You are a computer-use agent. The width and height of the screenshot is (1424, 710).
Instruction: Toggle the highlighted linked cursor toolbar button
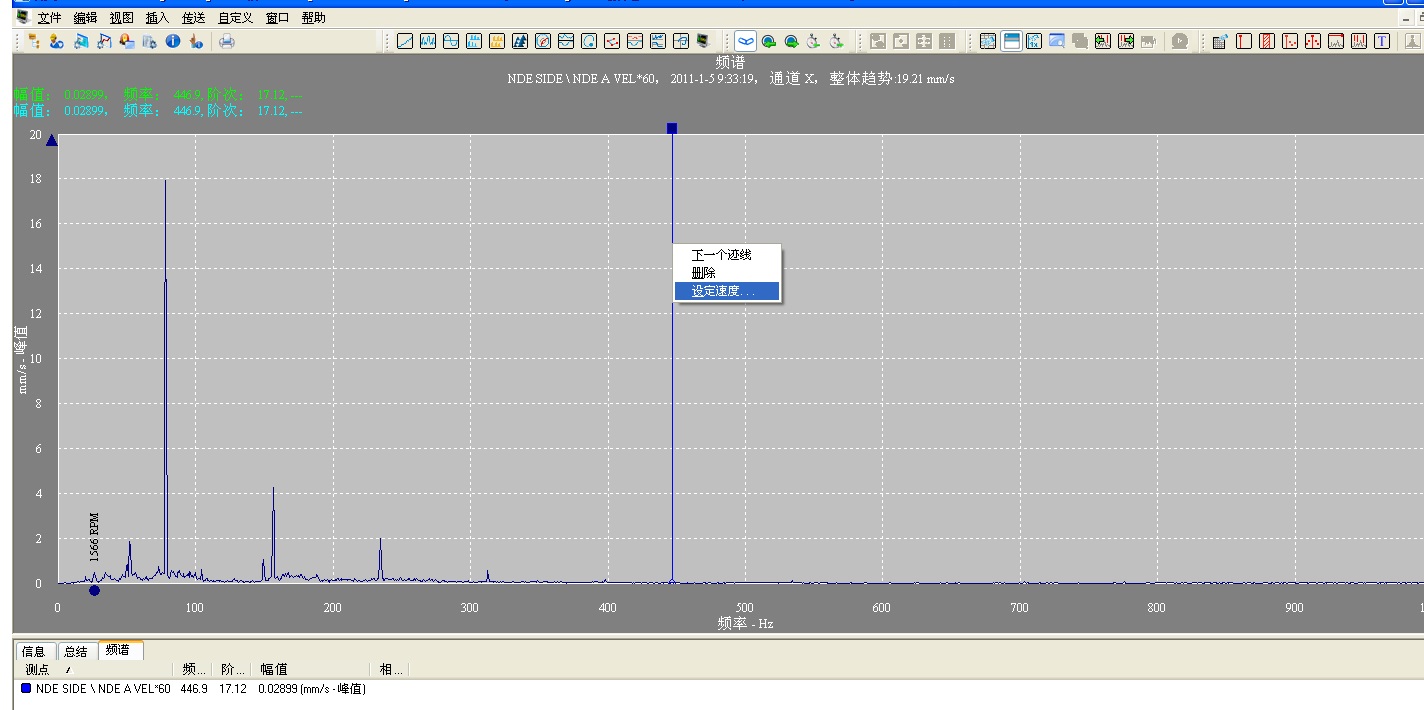tap(745, 41)
